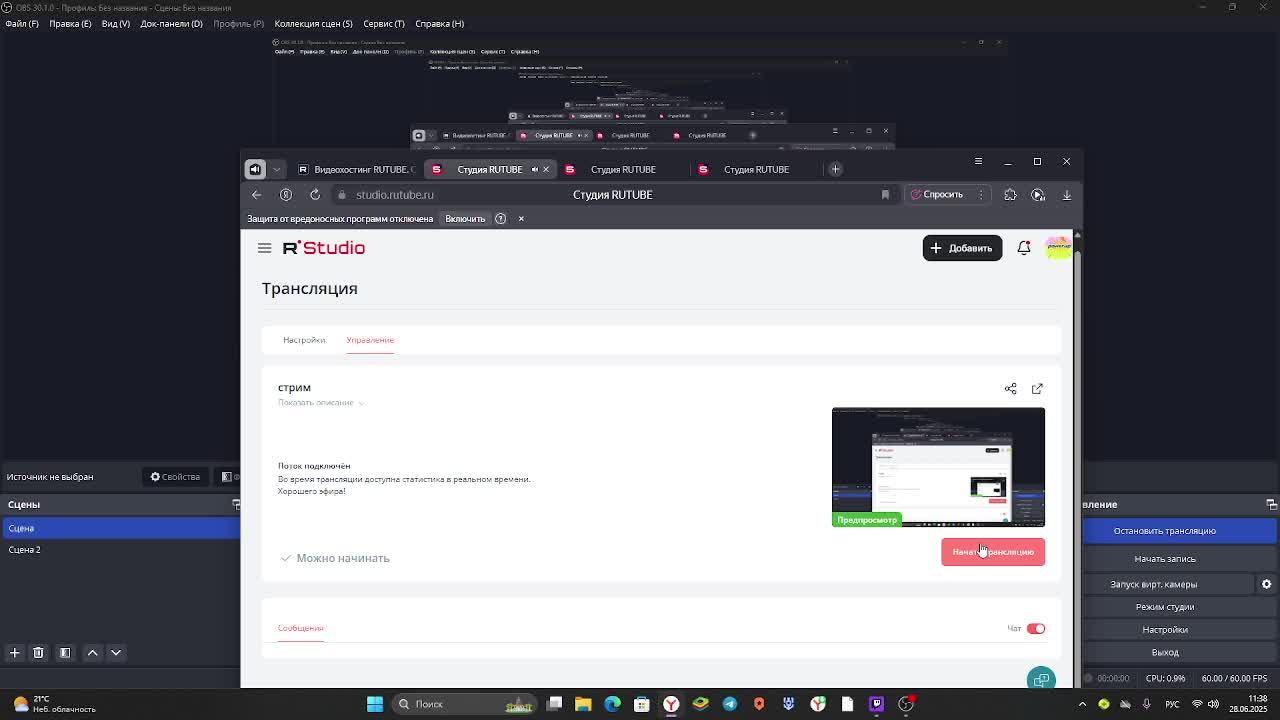Open source Свойства in OBS

coord(176,477)
